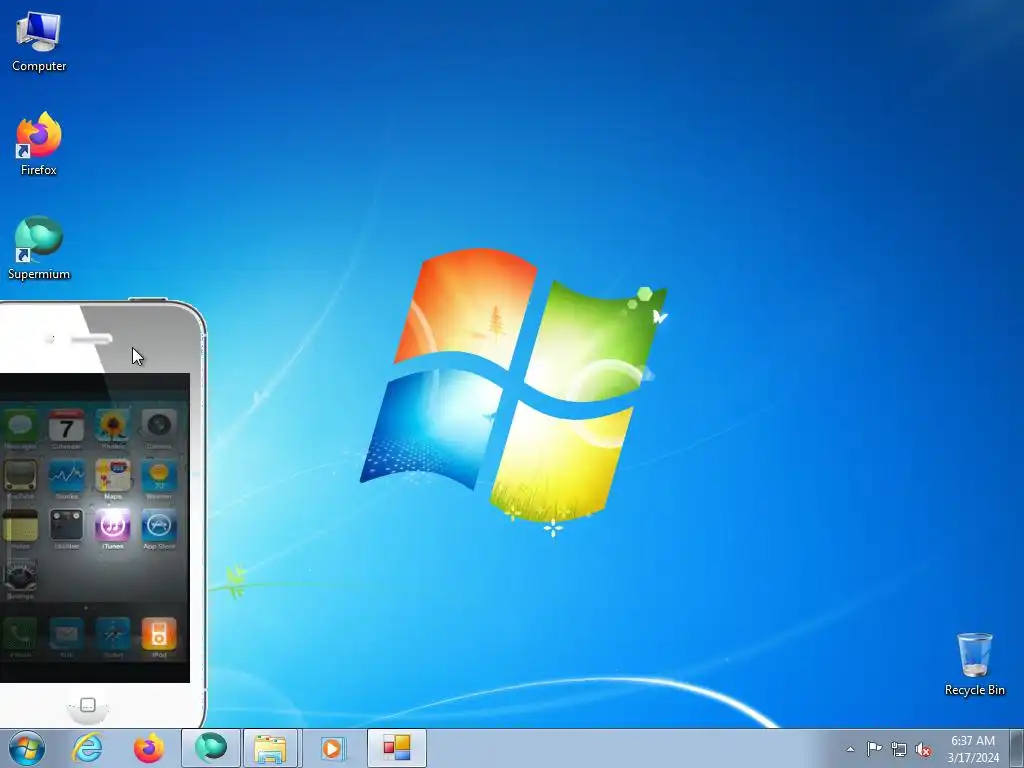Switch to Supermium in the taskbar
The height and width of the screenshot is (768, 1024).
[x=211, y=748]
